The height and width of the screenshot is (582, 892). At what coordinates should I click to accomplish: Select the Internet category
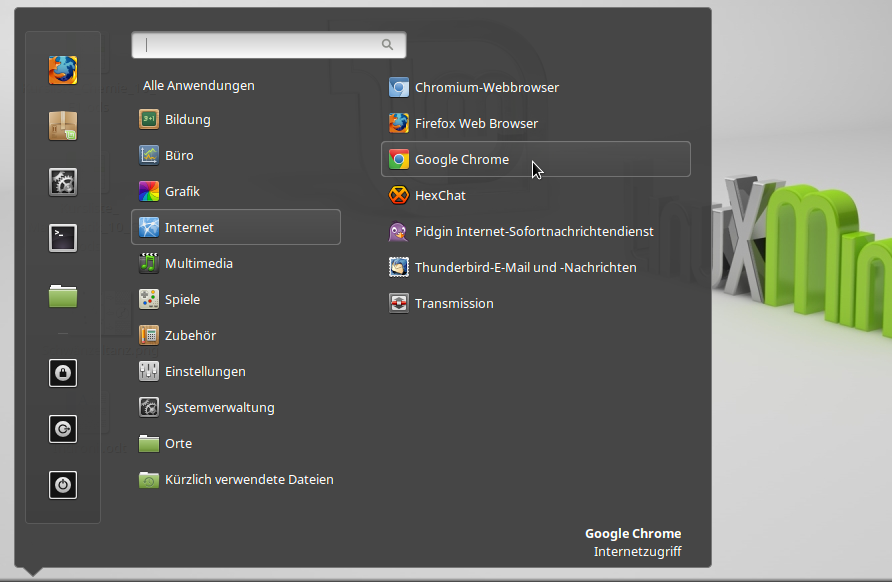(x=236, y=227)
